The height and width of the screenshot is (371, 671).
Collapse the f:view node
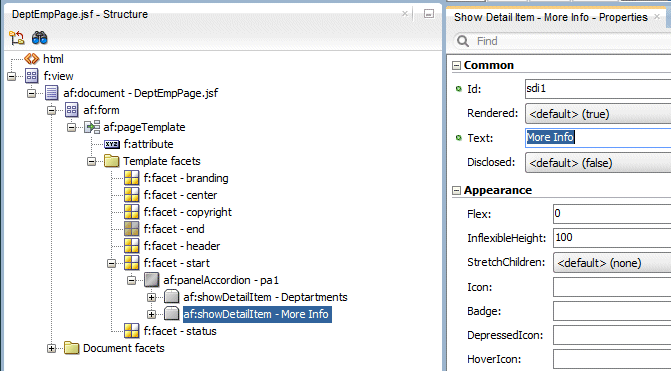(12, 76)
